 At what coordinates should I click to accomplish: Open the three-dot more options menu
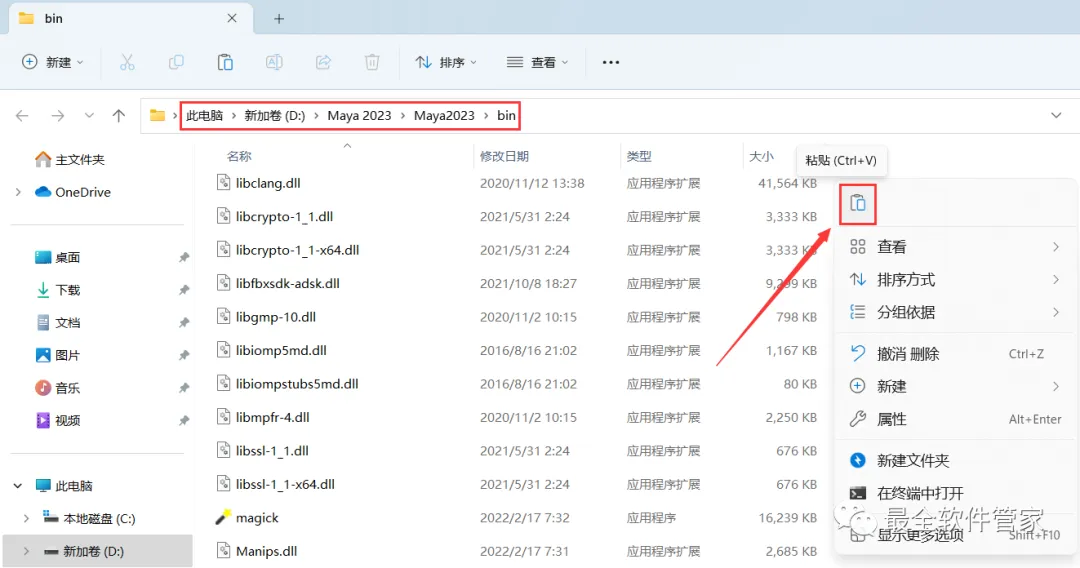coord(611,63)
